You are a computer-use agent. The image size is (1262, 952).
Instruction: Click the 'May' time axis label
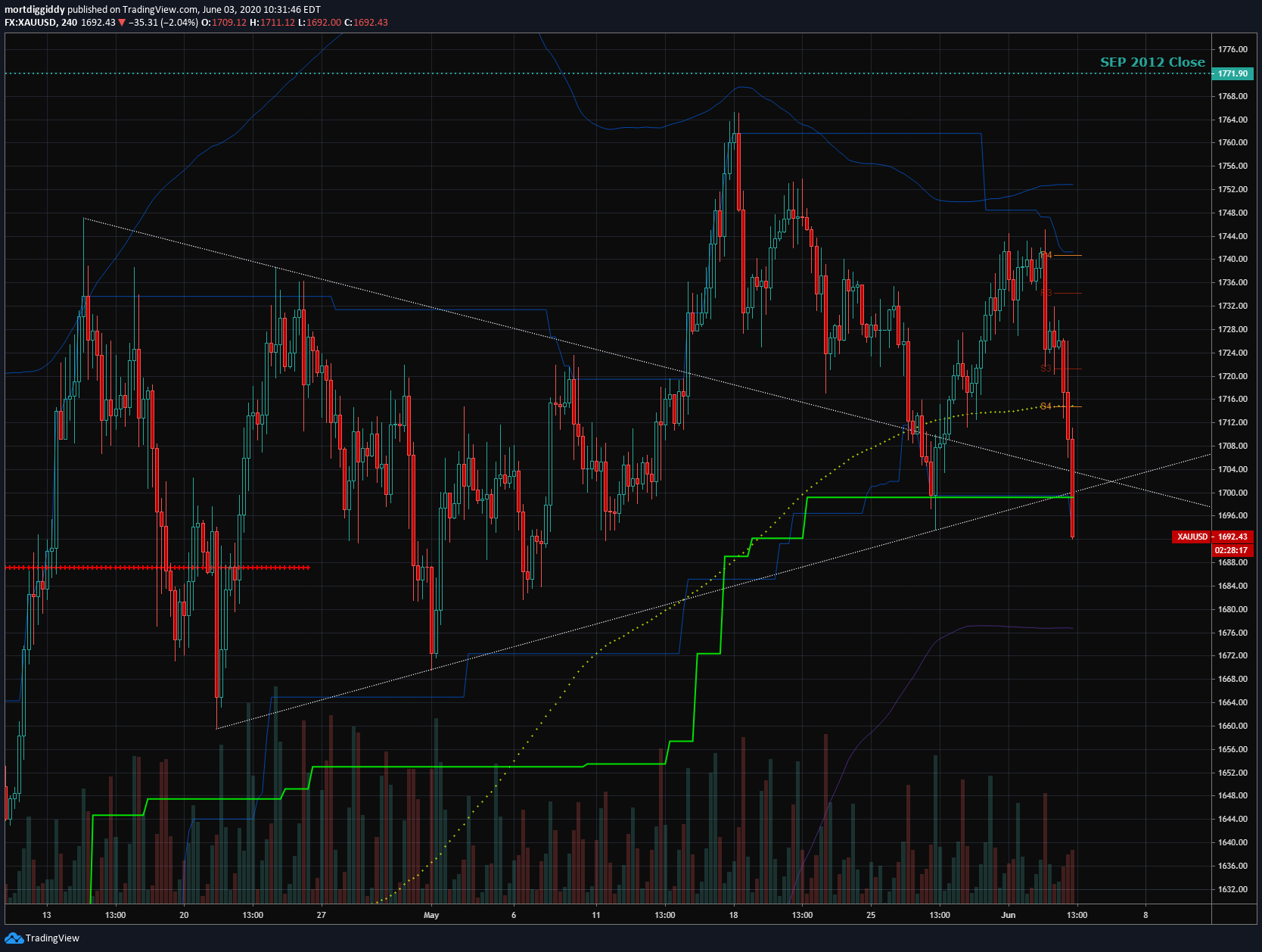tap(431, 915)
